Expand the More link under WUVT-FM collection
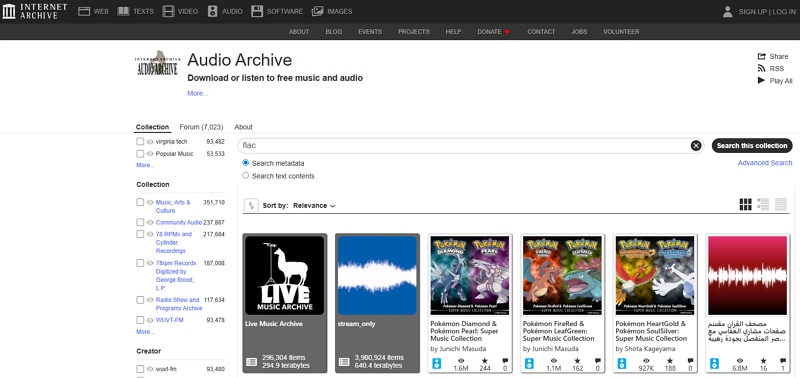The image size is (800, 378). (x=145, y=332)
